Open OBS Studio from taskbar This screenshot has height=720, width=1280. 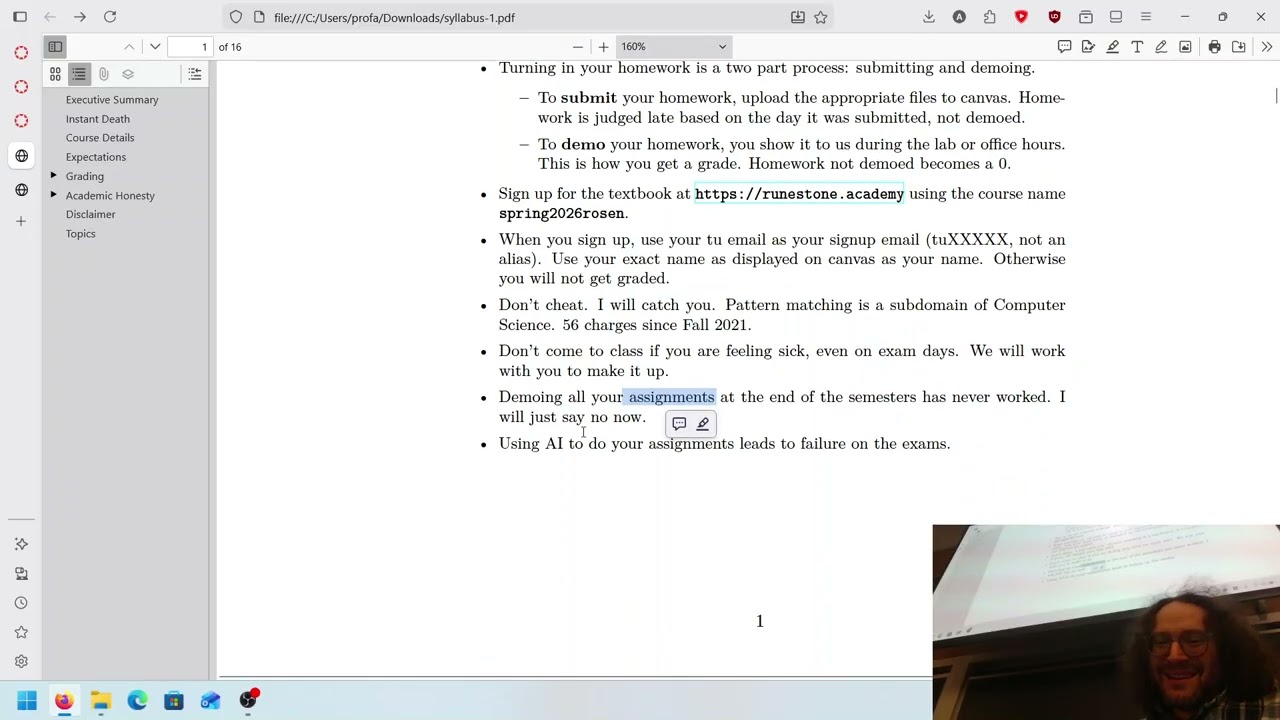pyautogui.click(x=247, y=701)
